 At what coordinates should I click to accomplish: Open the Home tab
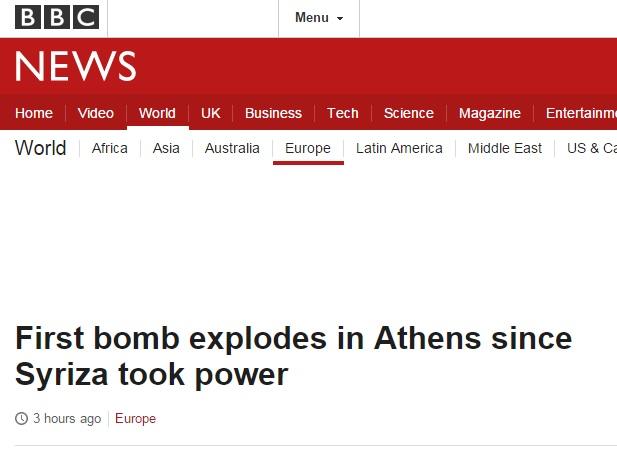coord(34,113)
